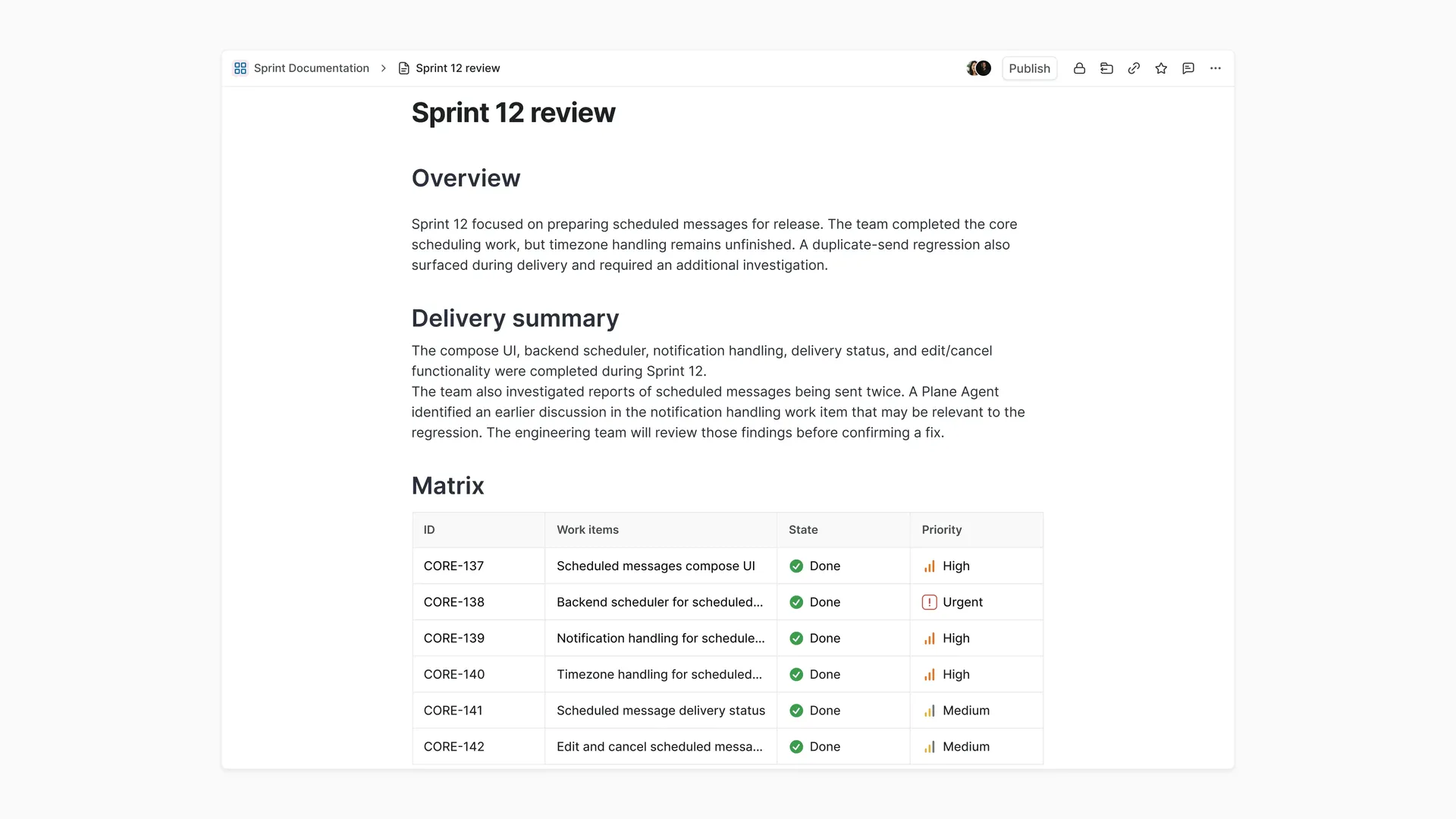This screenshot has width=1456, height=819.
Task: Open the Sprint Documentation breadcrumb
Action: 311,68
